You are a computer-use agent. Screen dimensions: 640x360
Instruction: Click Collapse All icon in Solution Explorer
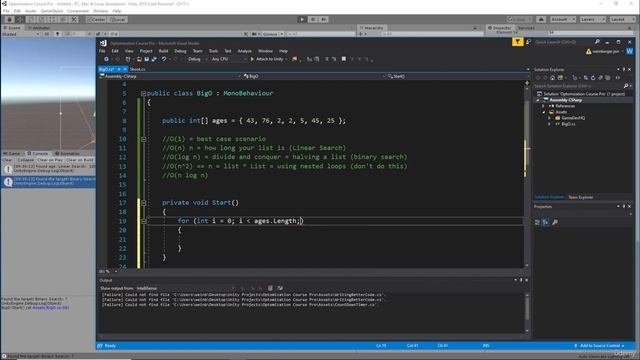(x=600, y=78)
